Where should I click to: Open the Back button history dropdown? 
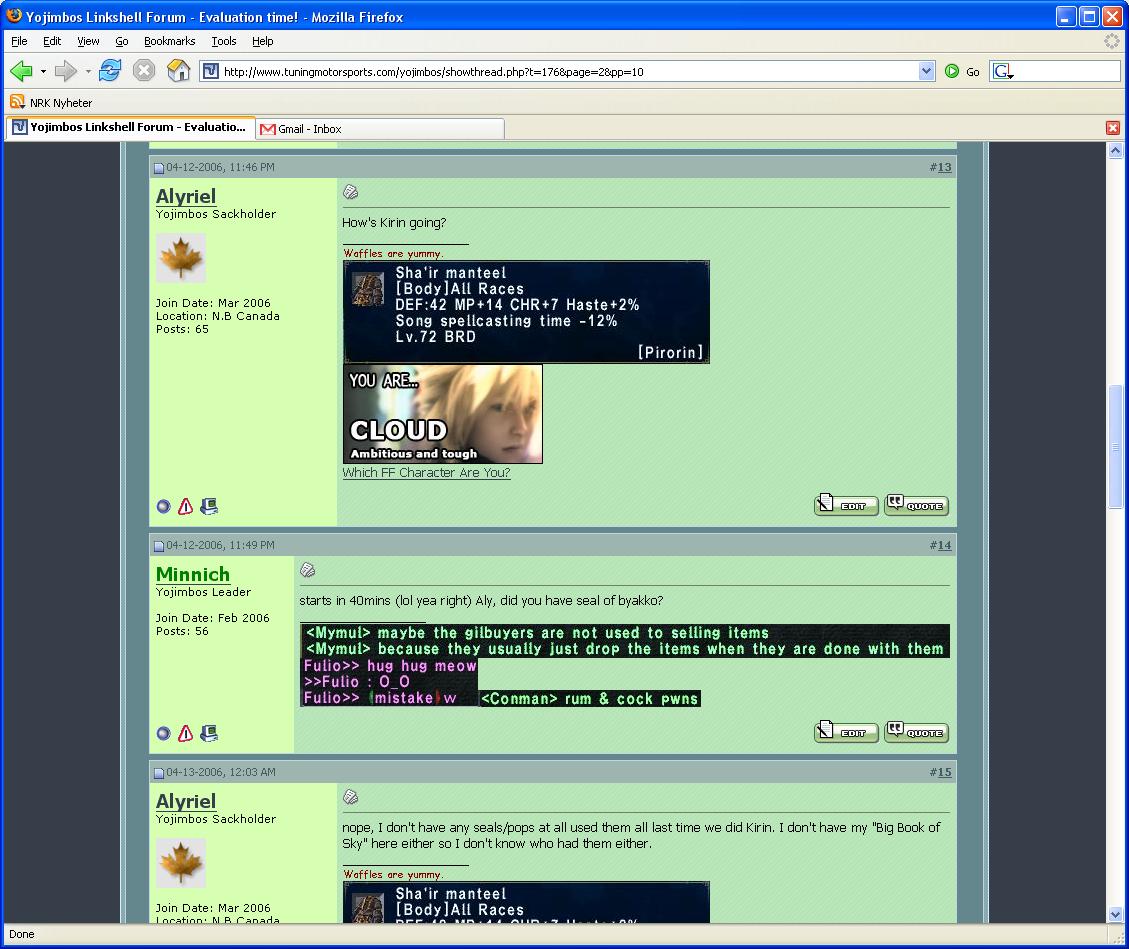pyautogui.click(x=43, y=72)
